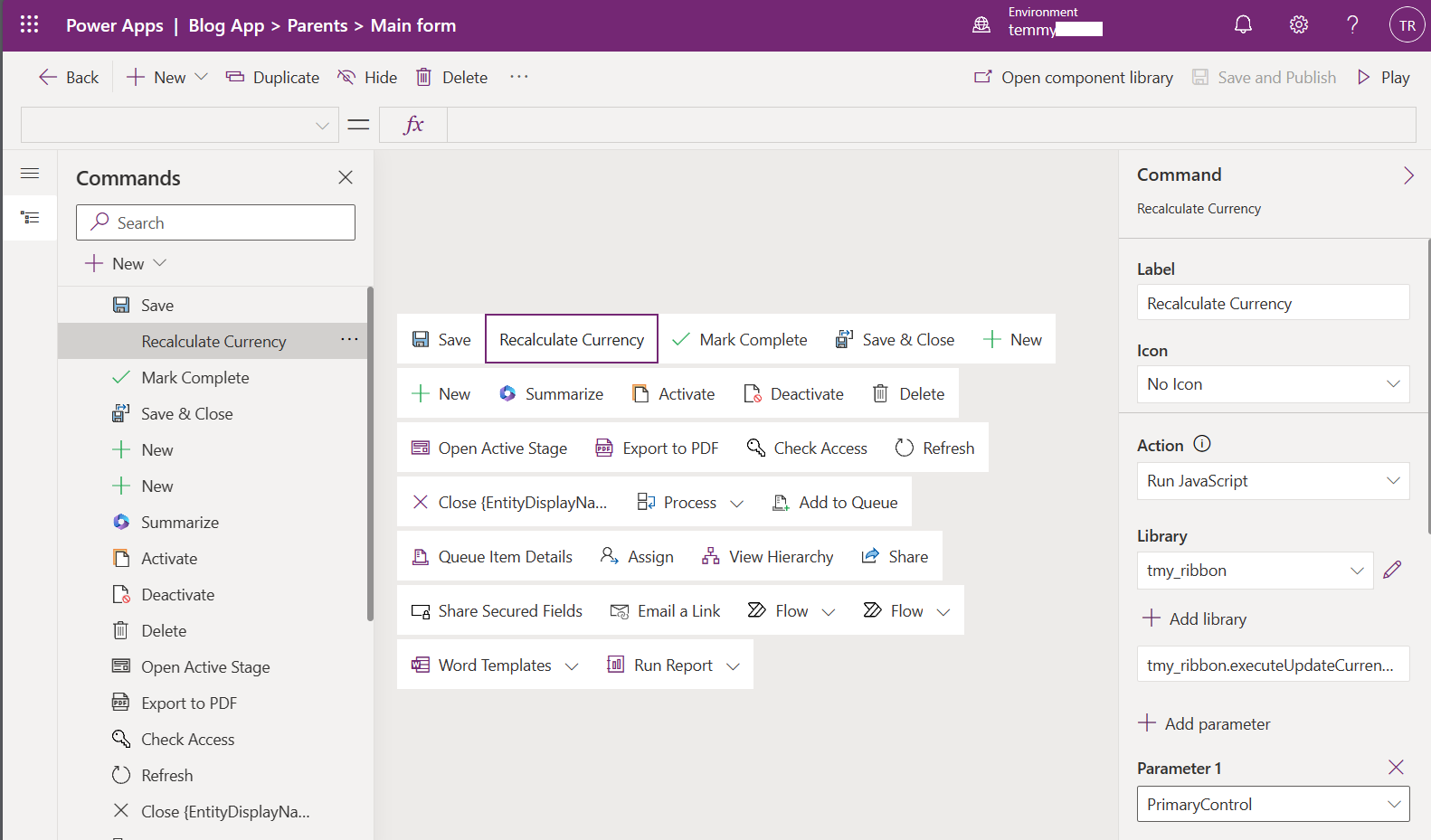
Task: Open the more options ellipsis in top toolbar
Action: (x=519, y=77)
